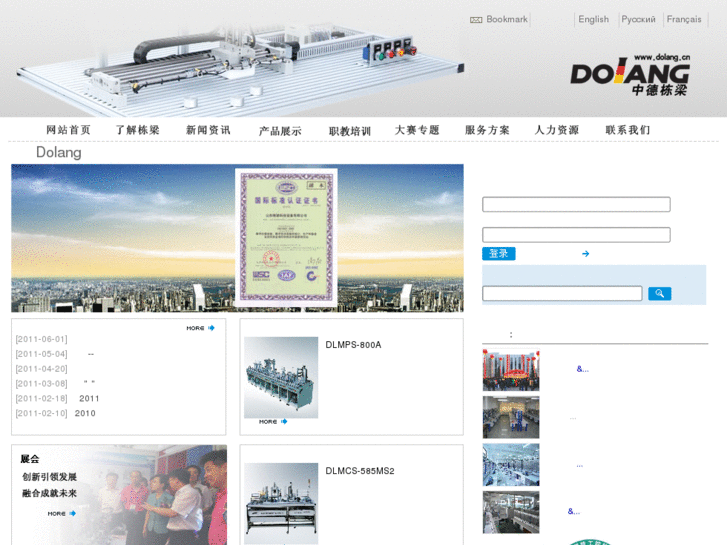The width and height of the screenshot is (727, 545).
Task: Open the 职教培训 menu item
Action: coord(350,131)
